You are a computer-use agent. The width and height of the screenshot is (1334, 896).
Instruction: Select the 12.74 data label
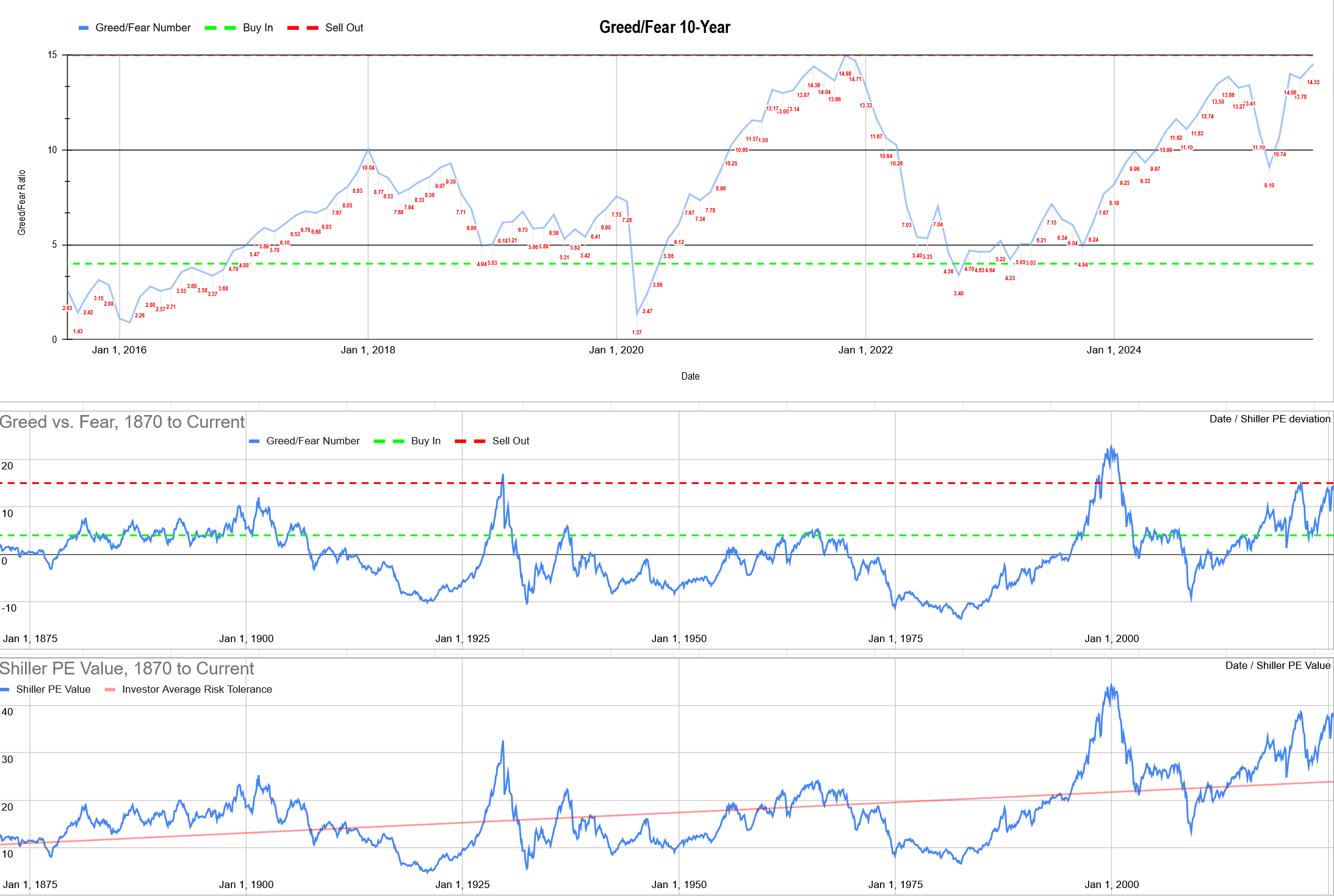(1208, 117)
